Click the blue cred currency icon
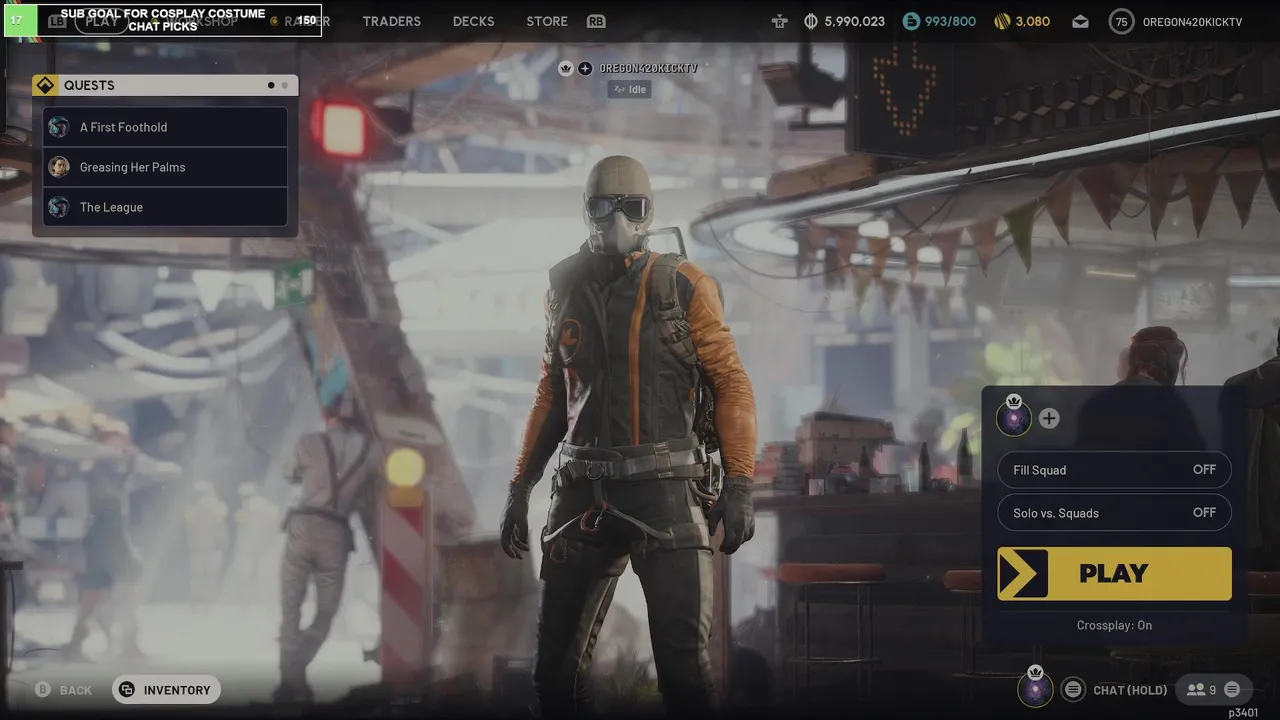The width and height of the screenshot is (1280, 720). [x=911, y=21]
